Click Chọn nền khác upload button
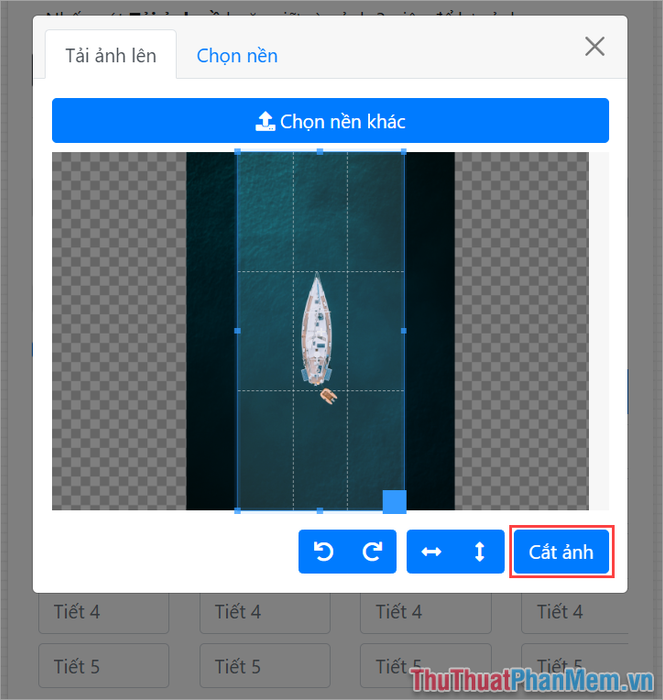Image resolution: width=663 pixels, height=700 pixels. tap(330, 121)
